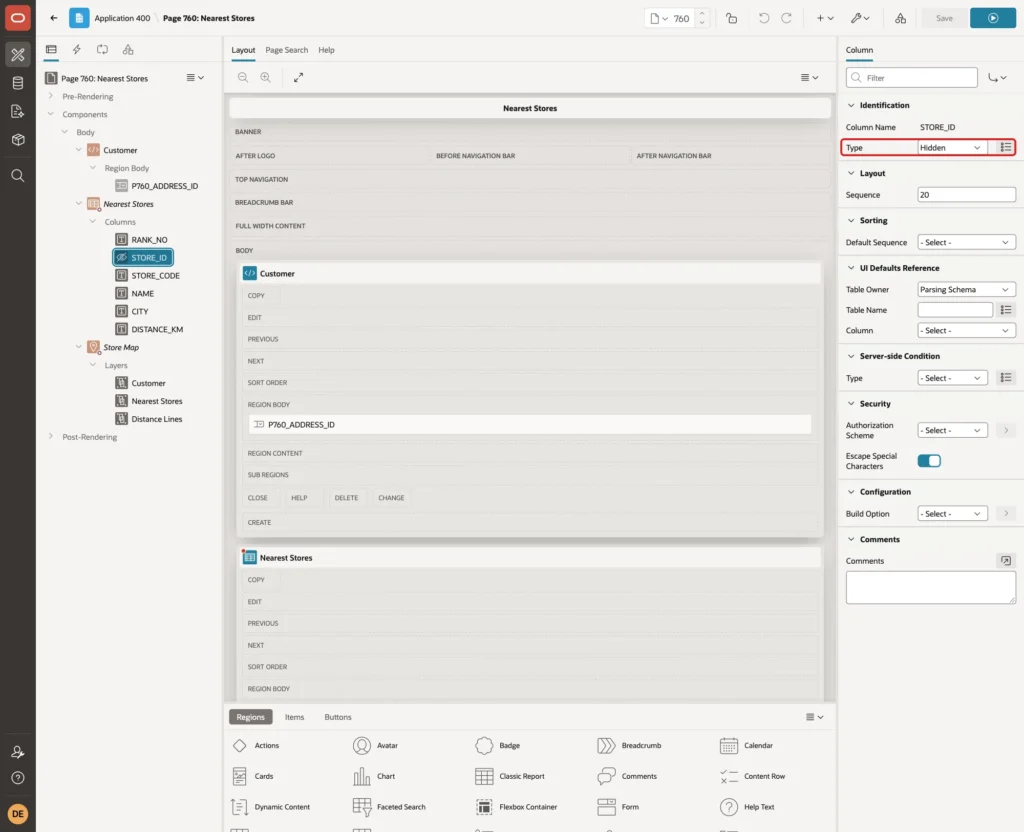
Task: Switch to the Rendering tree tab icon
Action: point(51,50)
